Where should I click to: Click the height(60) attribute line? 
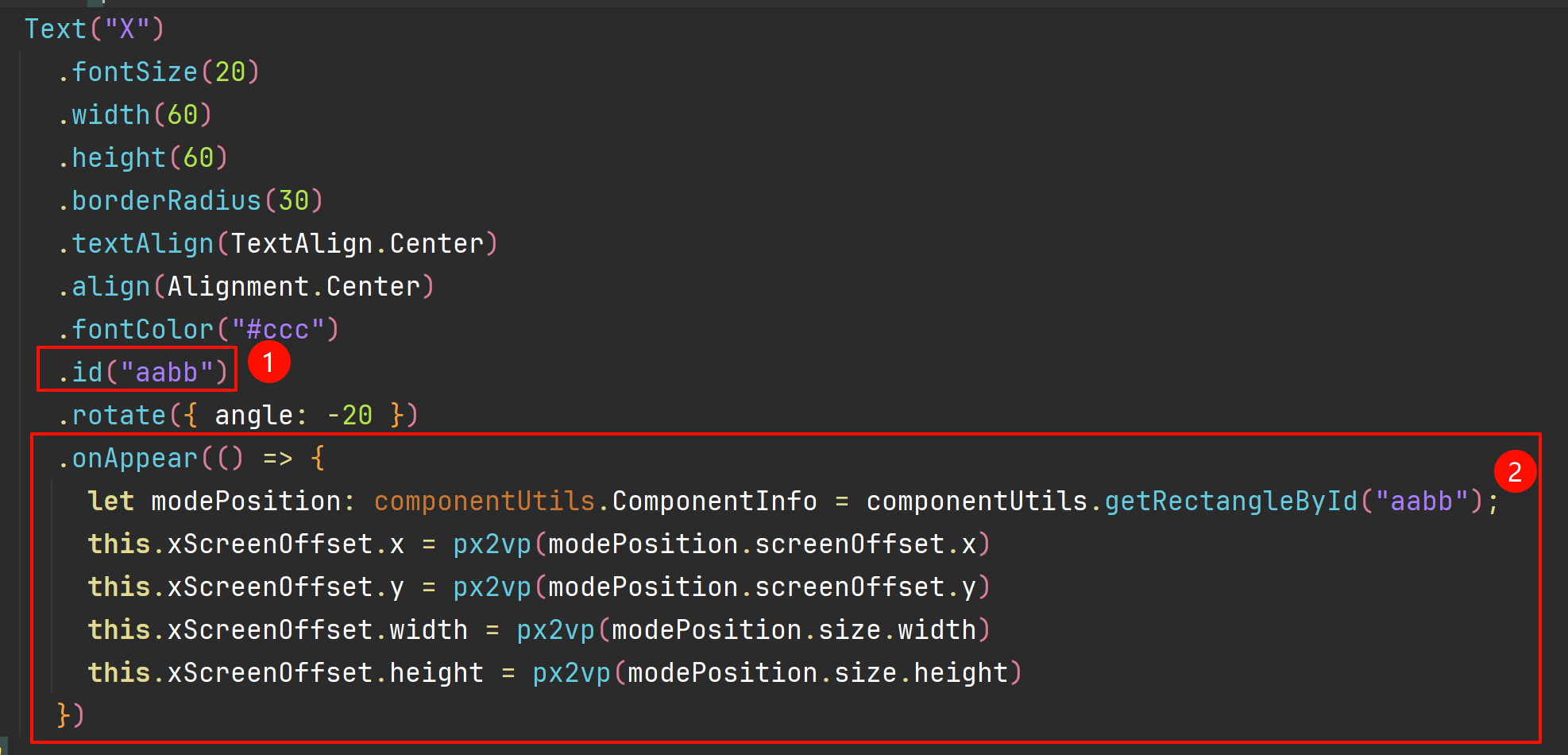click(142, 158)
